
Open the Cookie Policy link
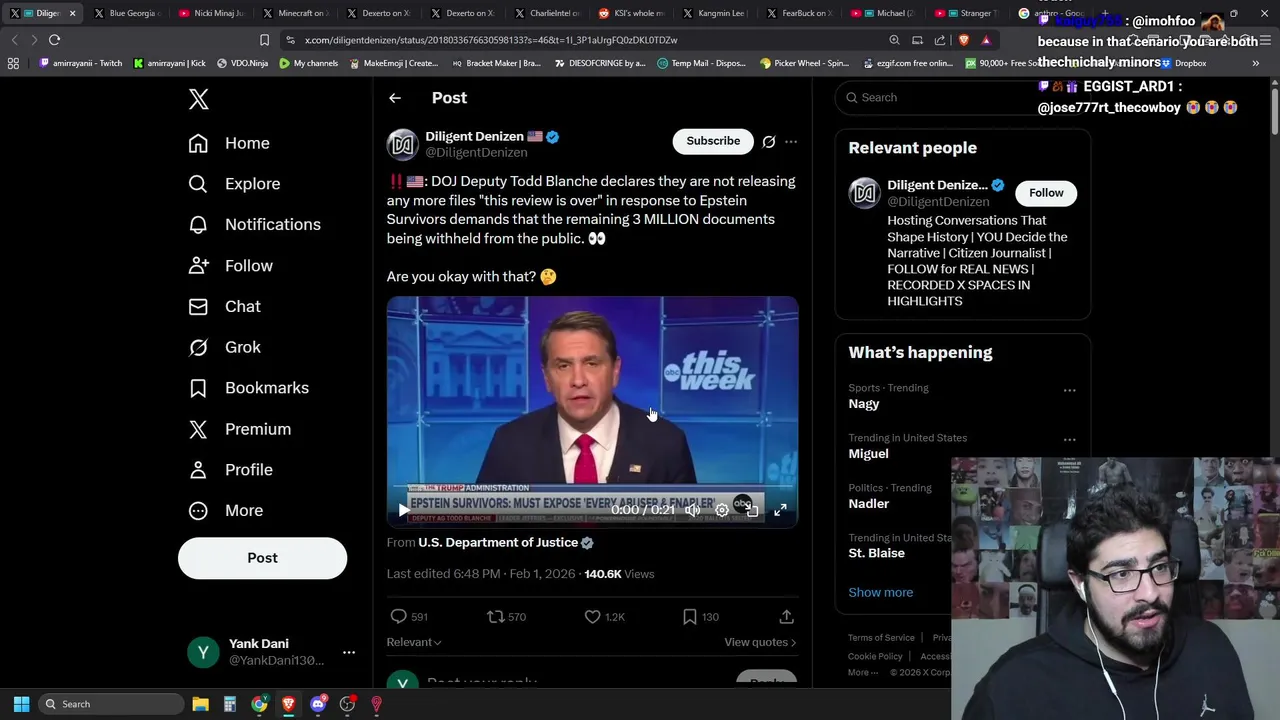point(875,657)
